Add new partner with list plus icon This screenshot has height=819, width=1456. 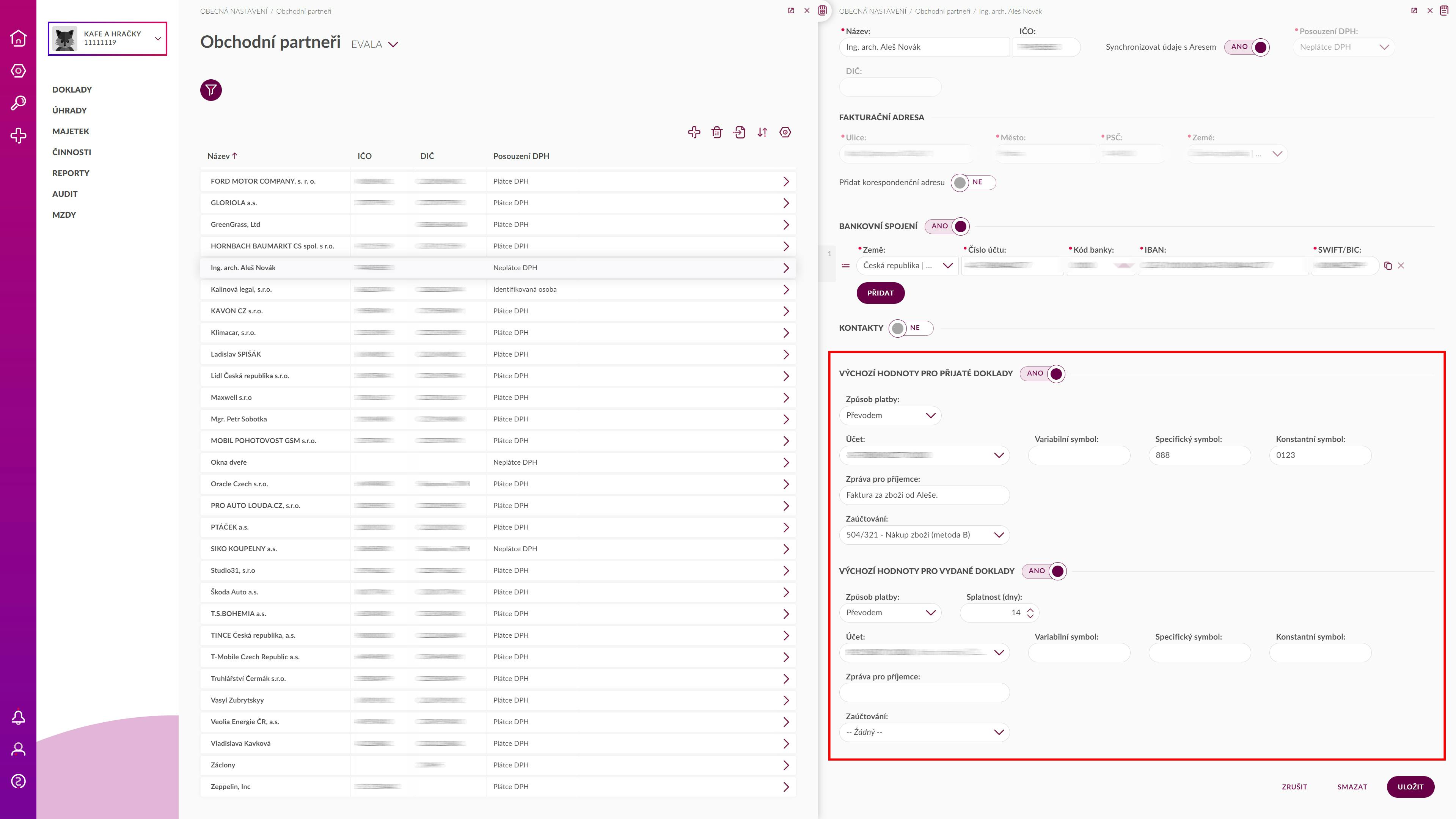click(694, 132)
